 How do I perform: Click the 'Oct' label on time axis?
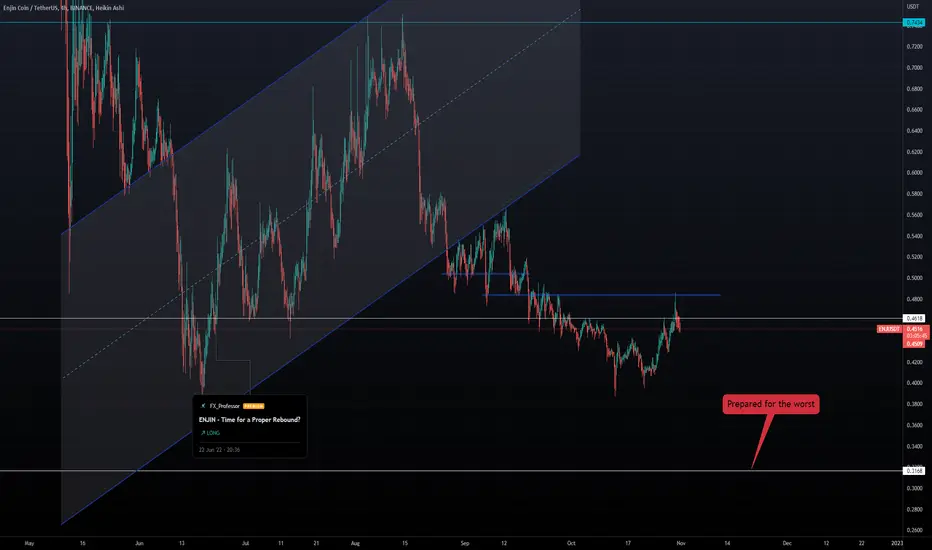(571, 543)
